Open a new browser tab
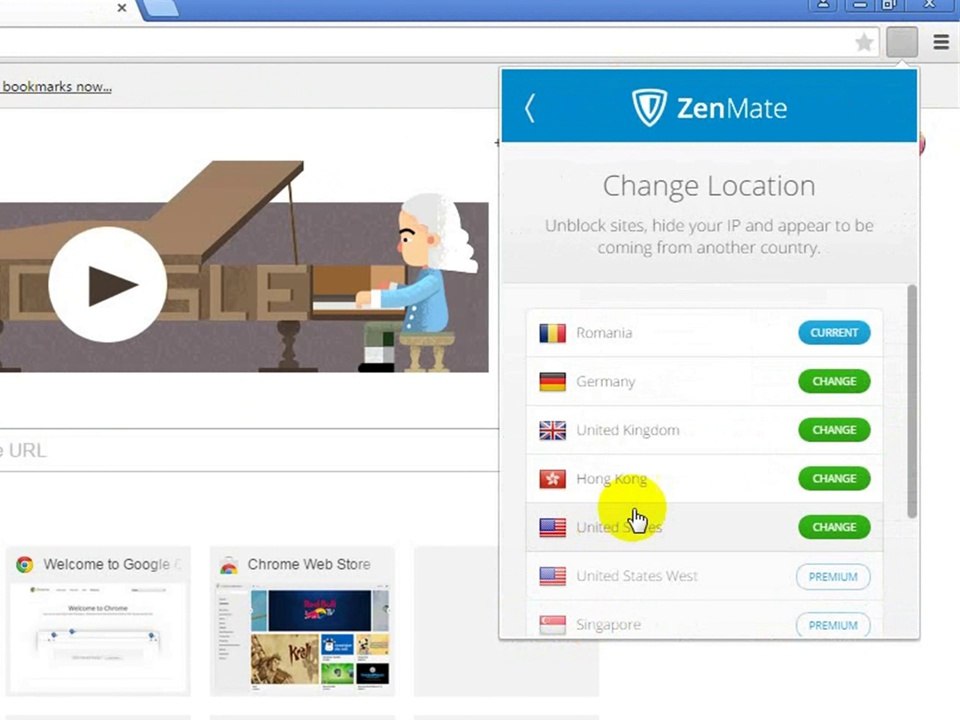The image size is (960, 720). click(162, 7)
